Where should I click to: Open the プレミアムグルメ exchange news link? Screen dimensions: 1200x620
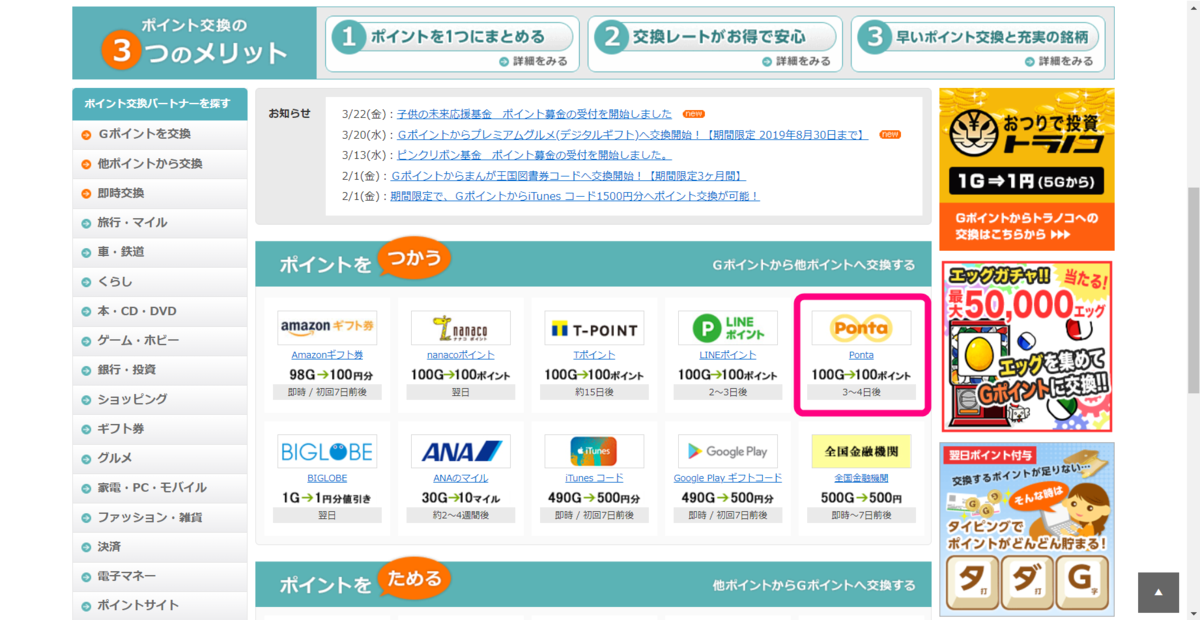632,135
